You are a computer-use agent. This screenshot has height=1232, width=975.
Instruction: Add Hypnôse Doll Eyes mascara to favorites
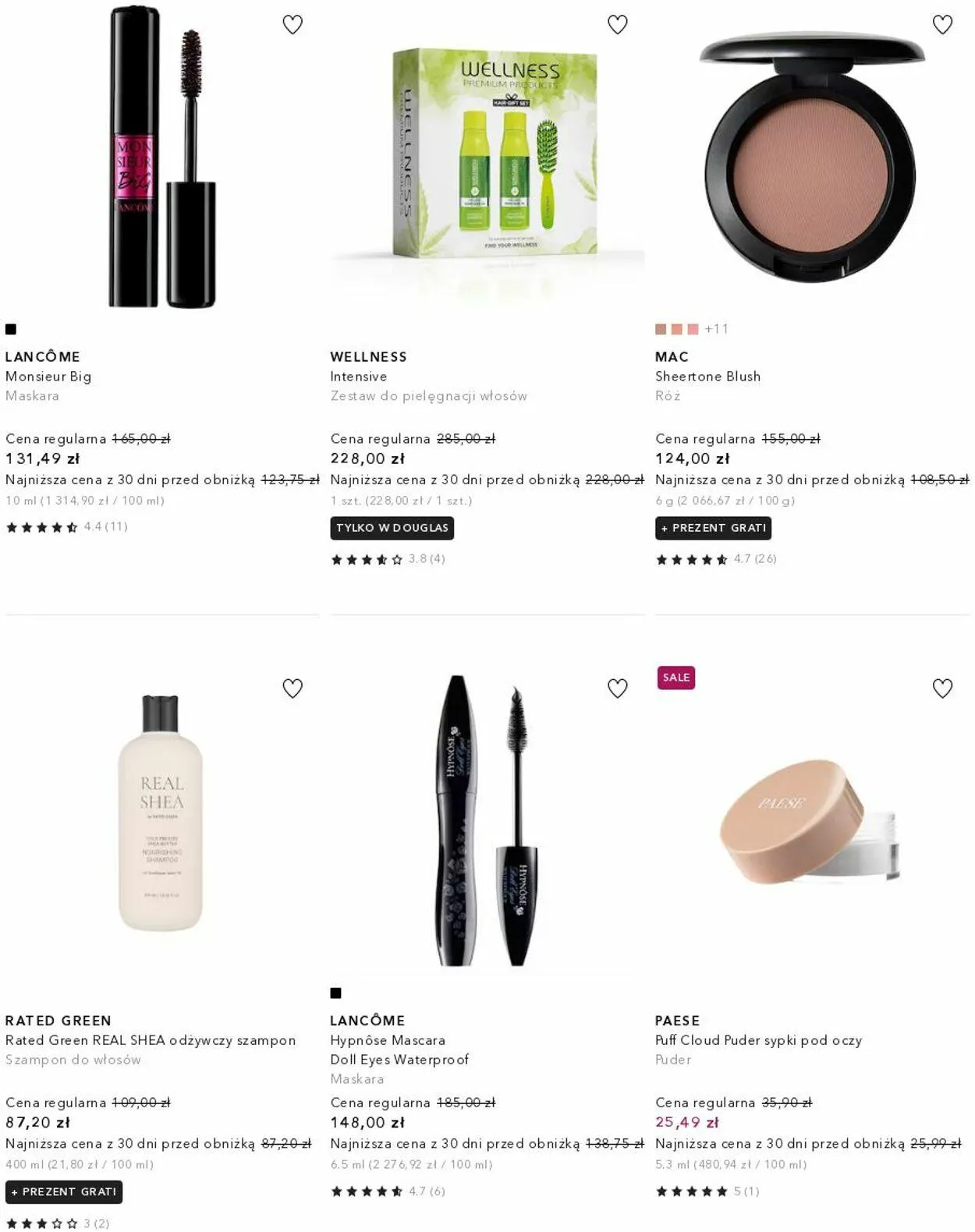click(618, 689)
